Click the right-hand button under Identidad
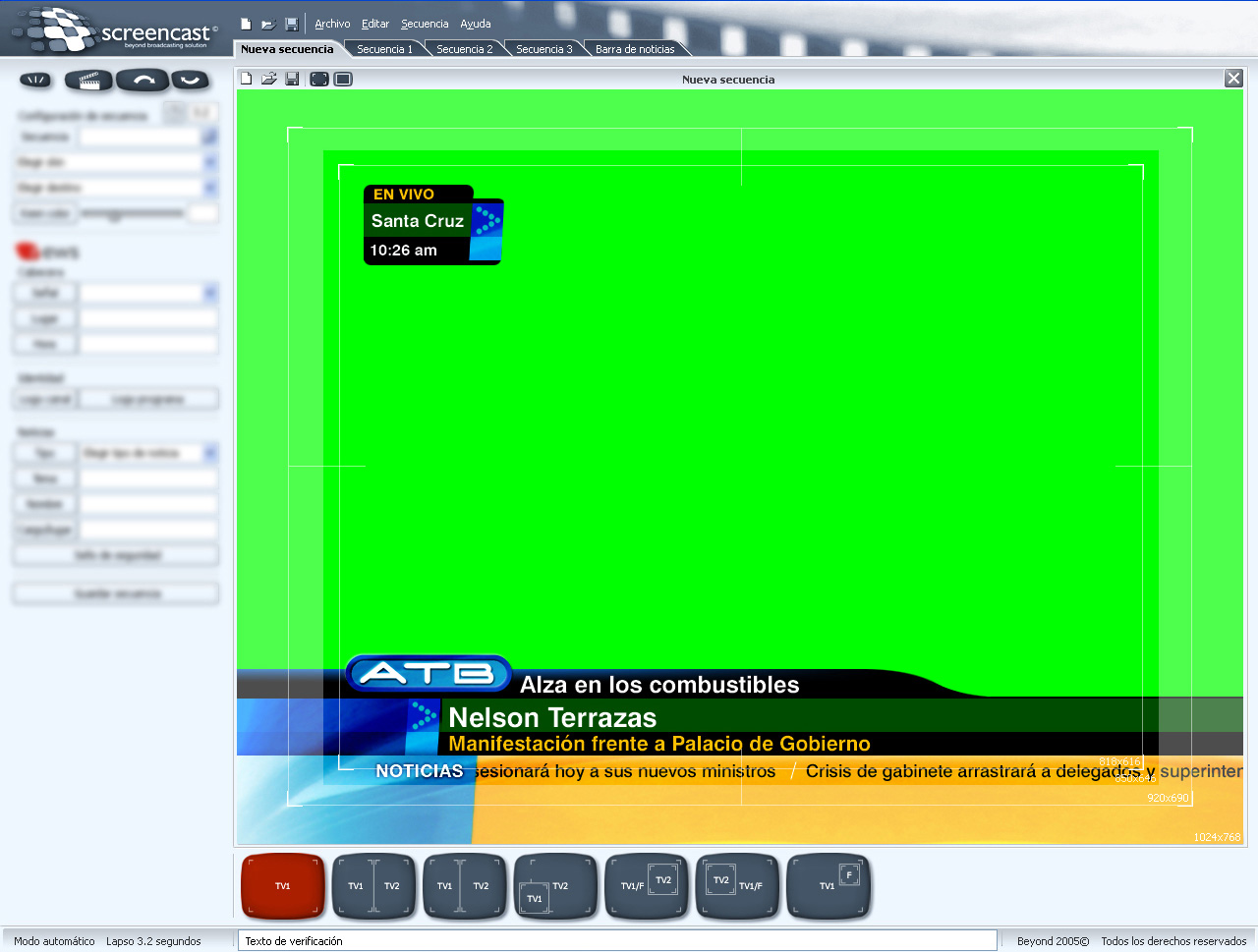This screenshot has height=952, width=1258. tap(148, 399)
